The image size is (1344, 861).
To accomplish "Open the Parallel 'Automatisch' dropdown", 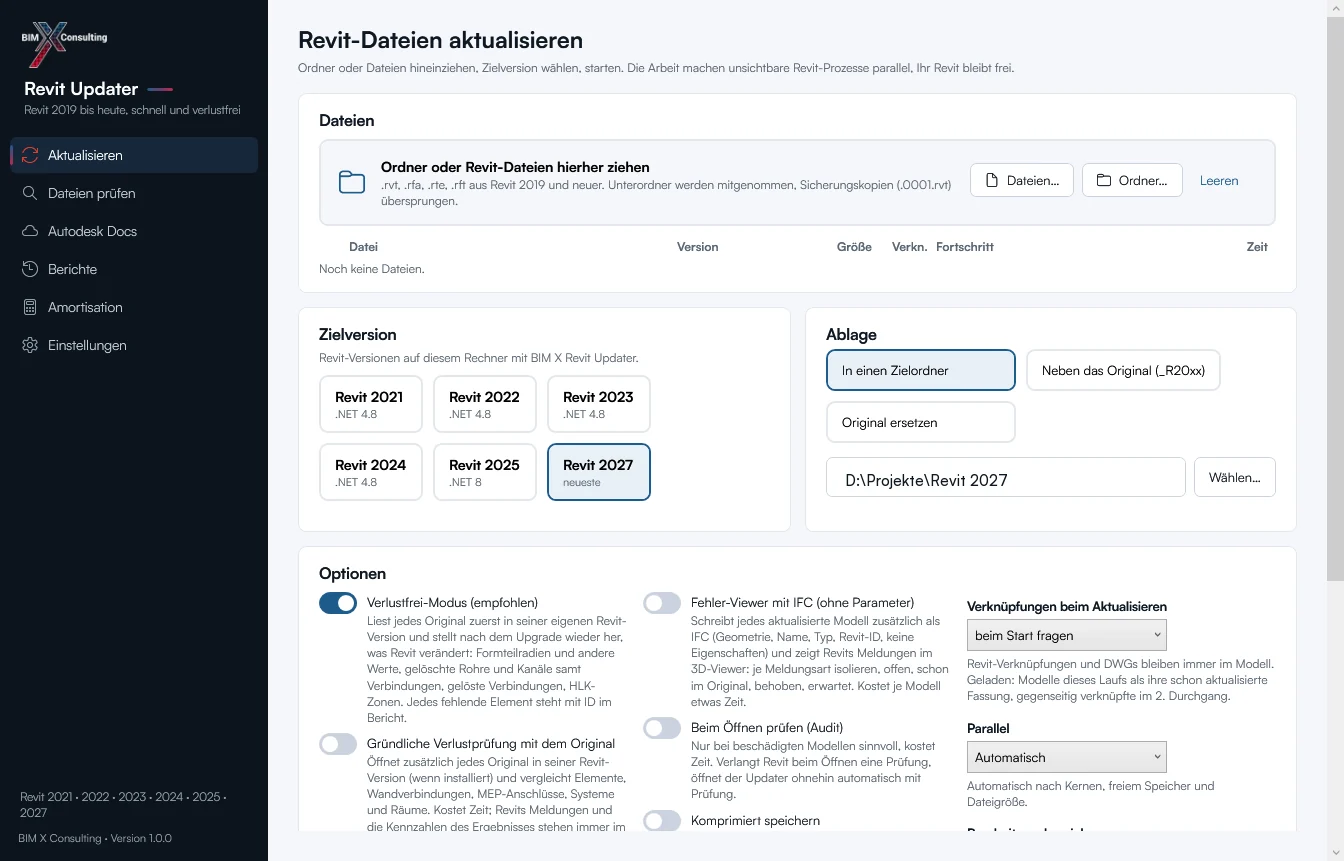I will pos(1067,757).
